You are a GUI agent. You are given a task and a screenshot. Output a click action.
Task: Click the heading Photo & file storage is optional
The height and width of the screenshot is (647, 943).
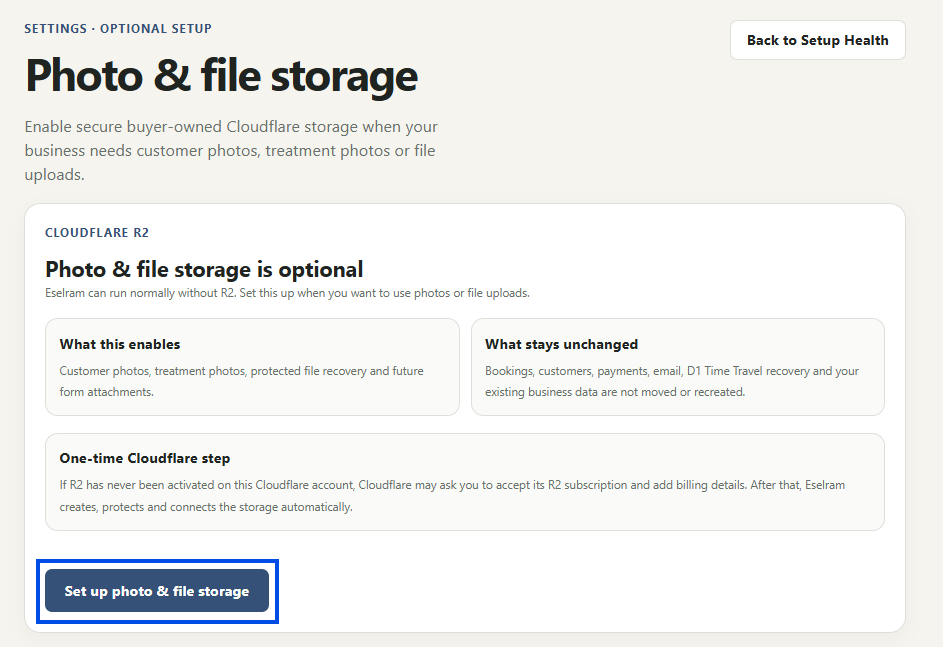(x=204, y=269)
